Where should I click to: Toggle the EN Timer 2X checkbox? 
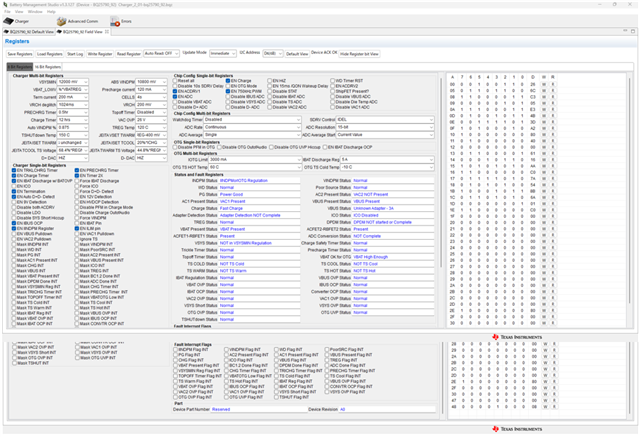click(77, 175)
